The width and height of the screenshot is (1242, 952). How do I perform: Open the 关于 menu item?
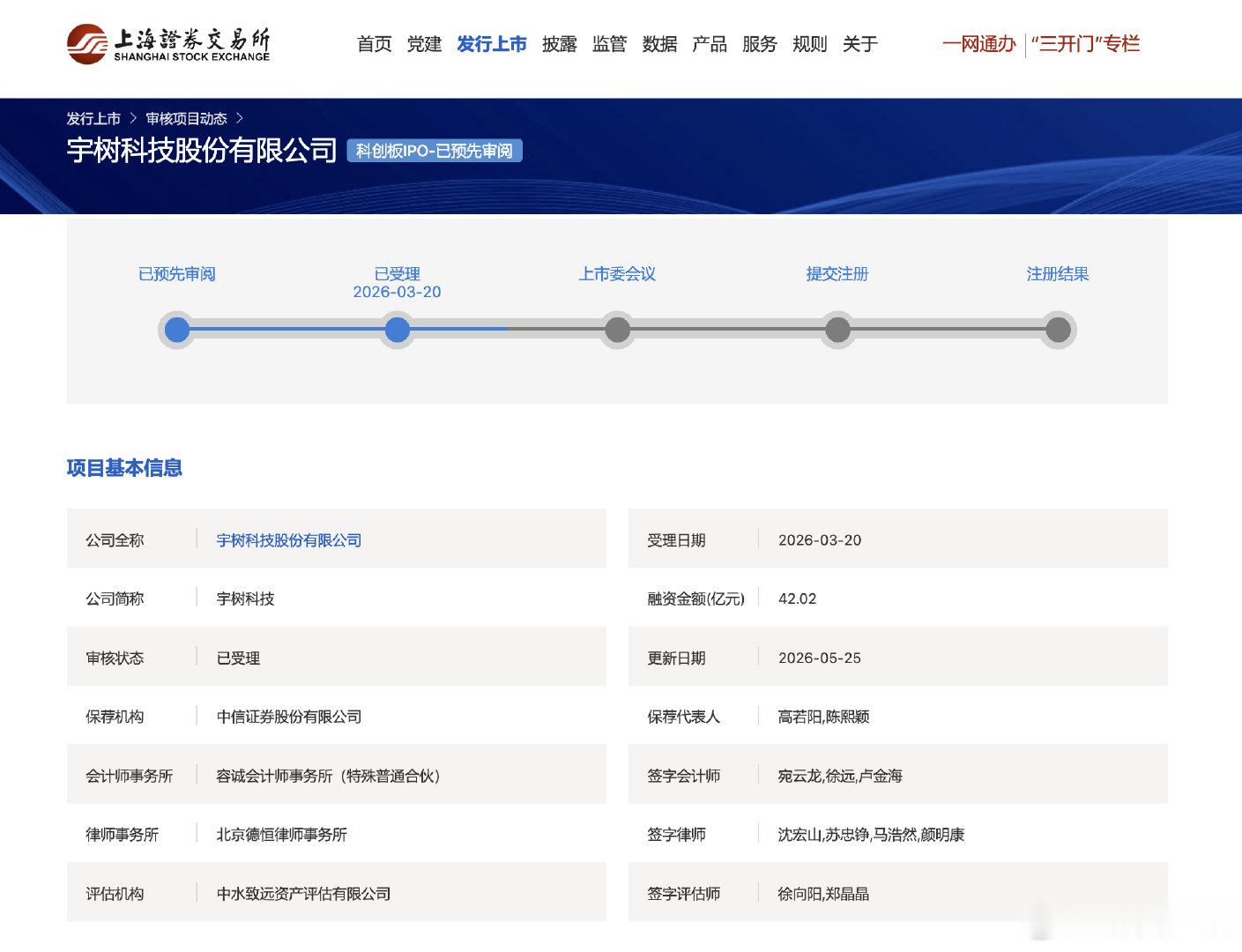click(860, 44)
